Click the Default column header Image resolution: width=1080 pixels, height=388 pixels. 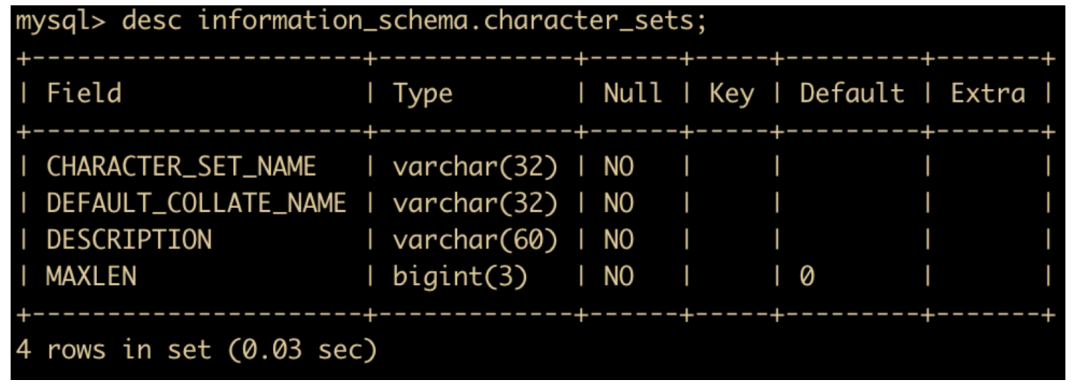pyautogui.click(x=852, y=93)
